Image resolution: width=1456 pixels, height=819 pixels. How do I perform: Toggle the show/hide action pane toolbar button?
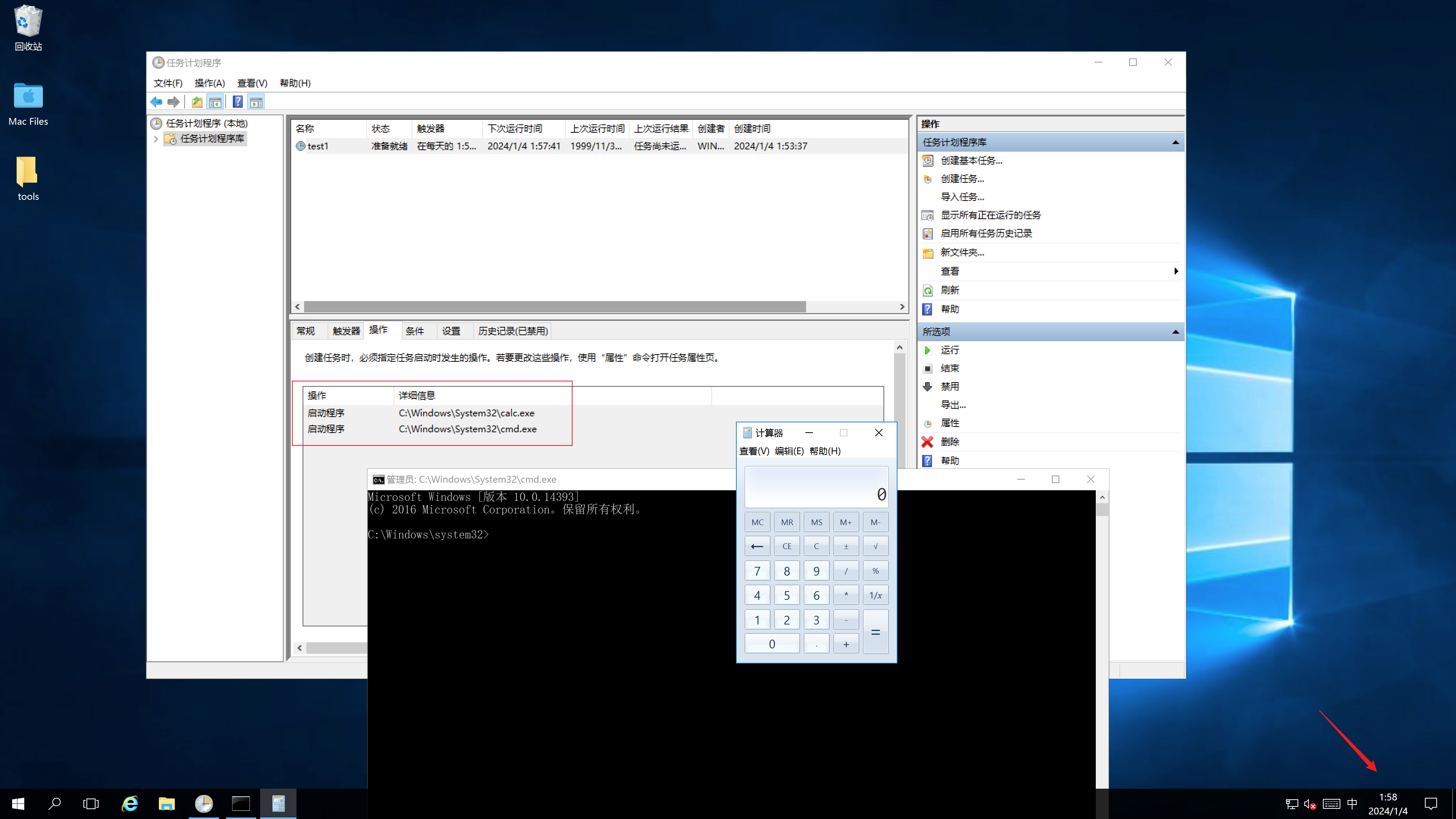click(x=257, y=102)
